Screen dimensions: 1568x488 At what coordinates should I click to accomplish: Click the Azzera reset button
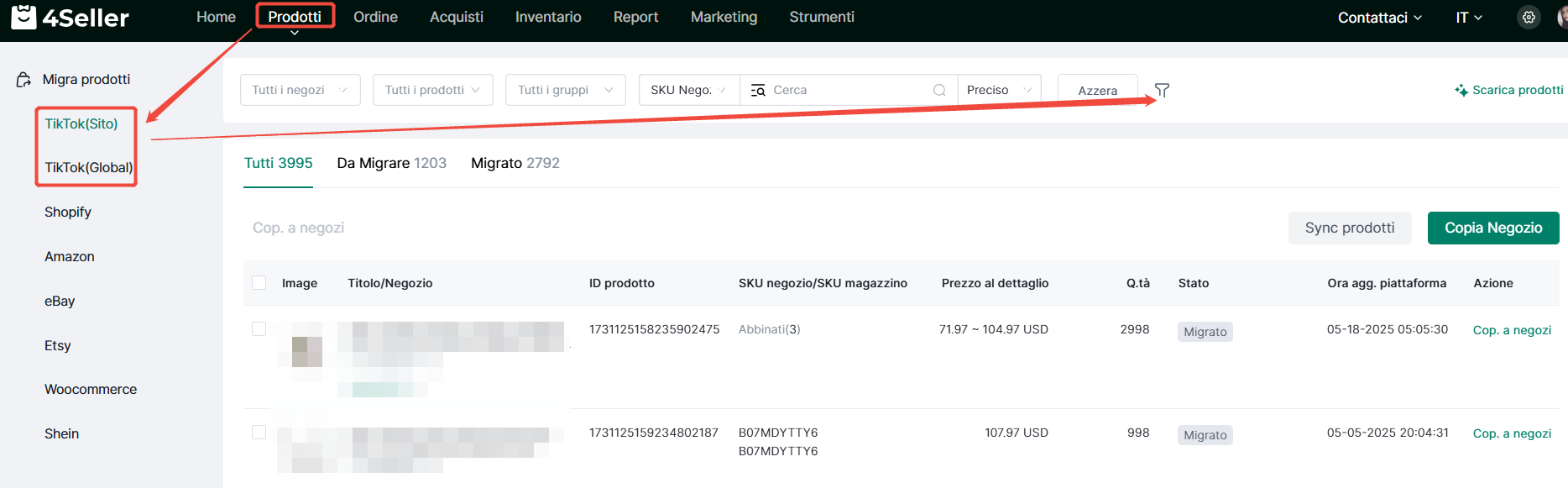coord(1097,90)
